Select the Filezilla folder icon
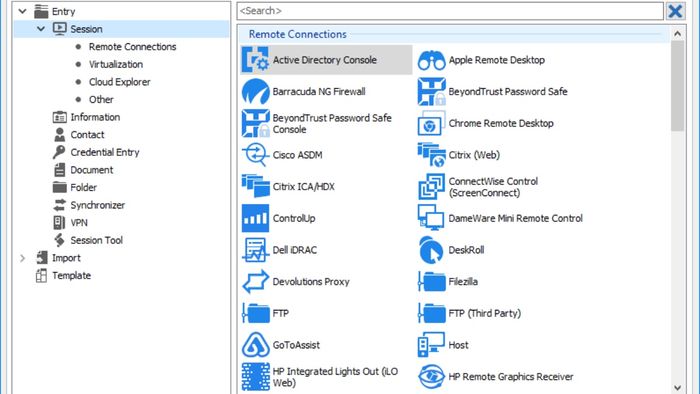 (431, 282)
